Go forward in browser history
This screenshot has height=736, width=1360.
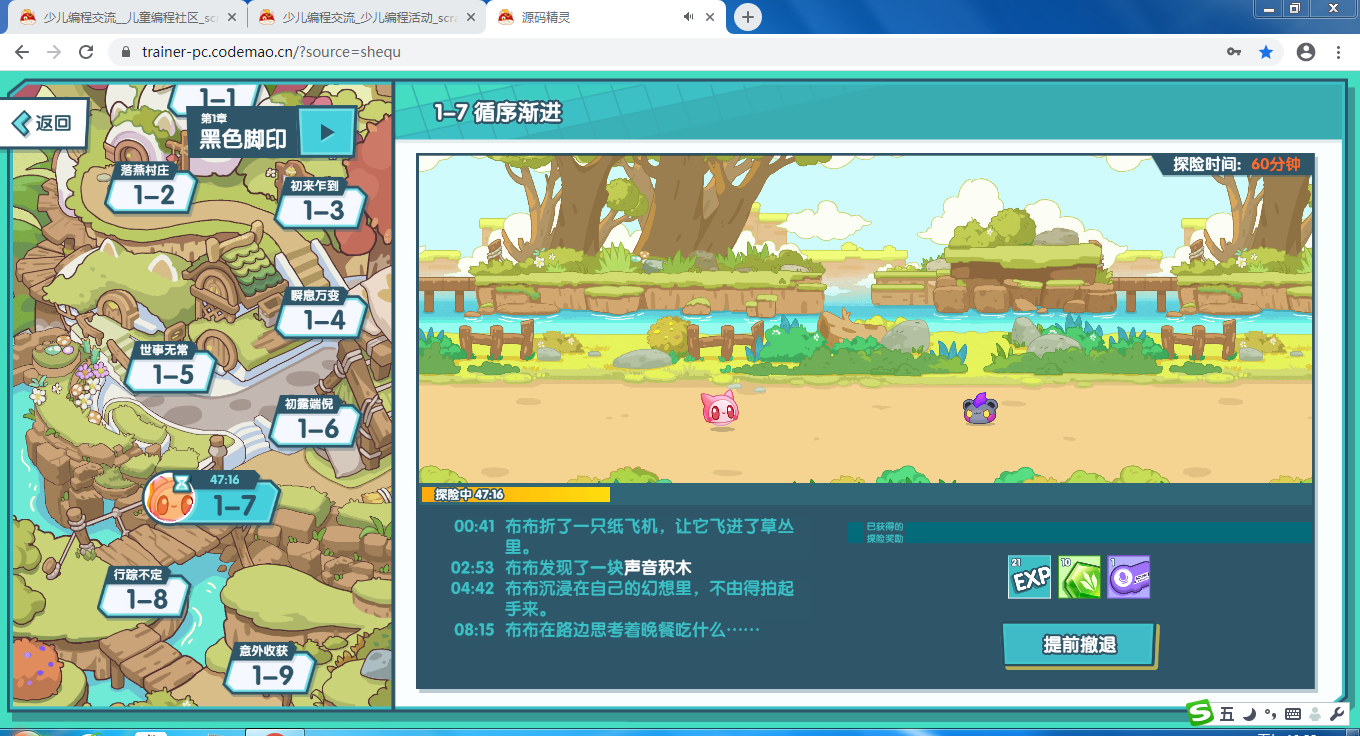coord(54,52)
